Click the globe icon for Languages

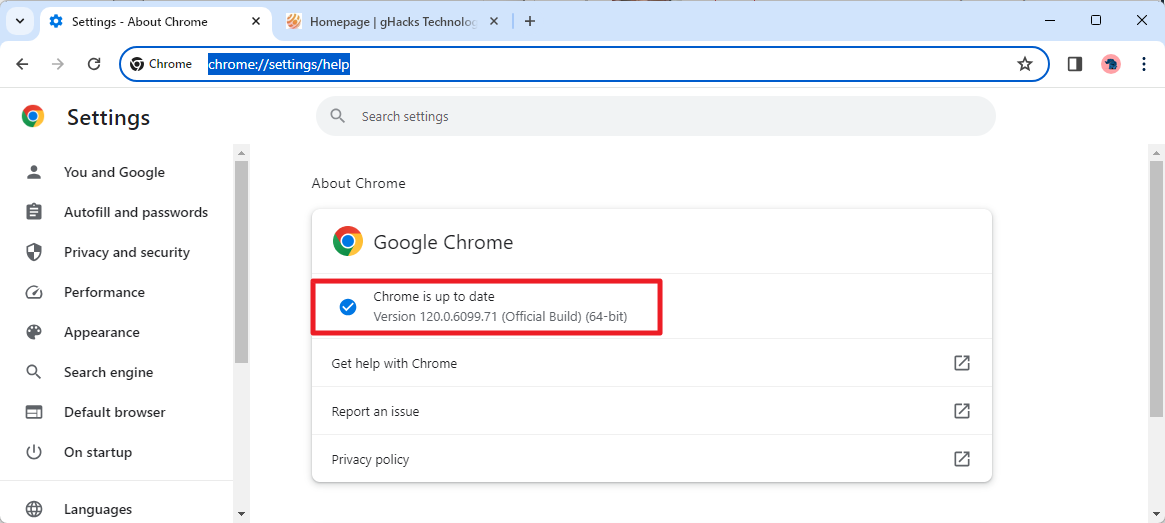34,509
